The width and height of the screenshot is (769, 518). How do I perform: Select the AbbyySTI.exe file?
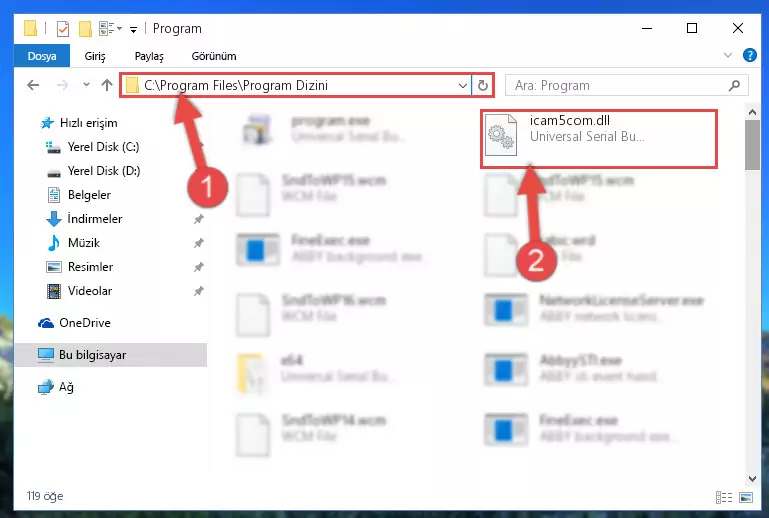click(574, 368)
